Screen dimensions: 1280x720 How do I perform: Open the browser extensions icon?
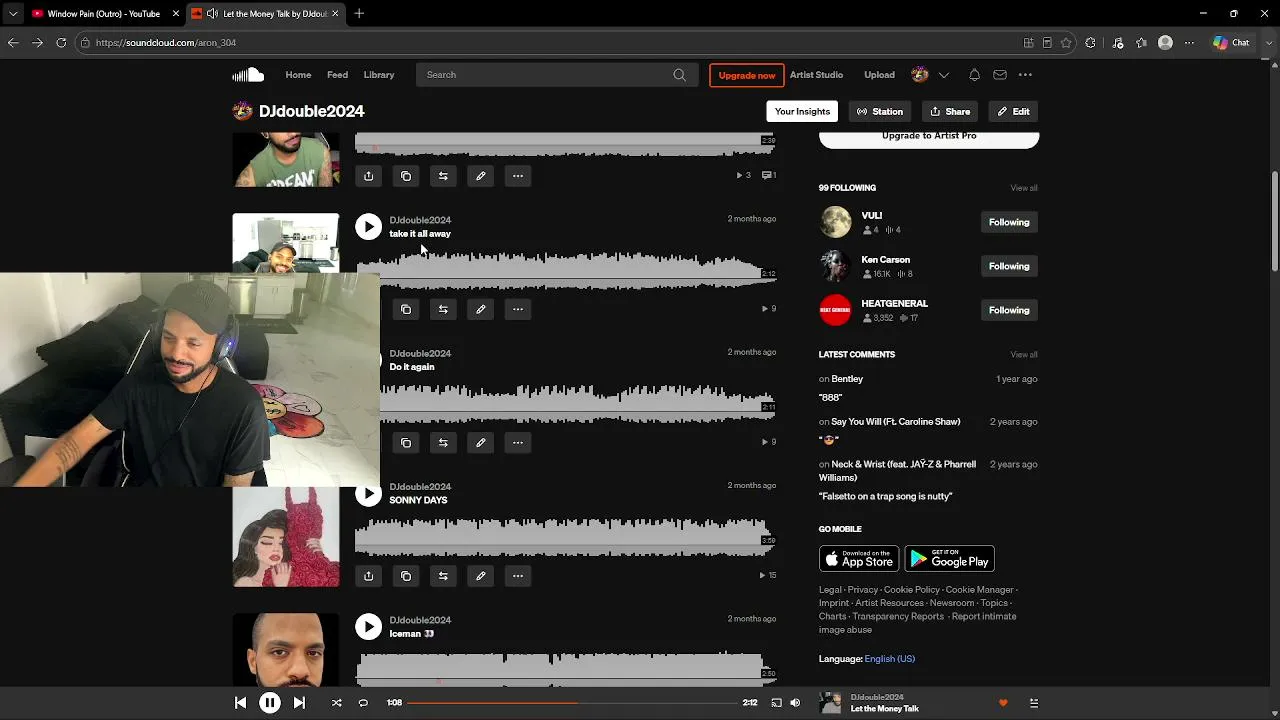pyautogui.click(x=1090, y=43)
